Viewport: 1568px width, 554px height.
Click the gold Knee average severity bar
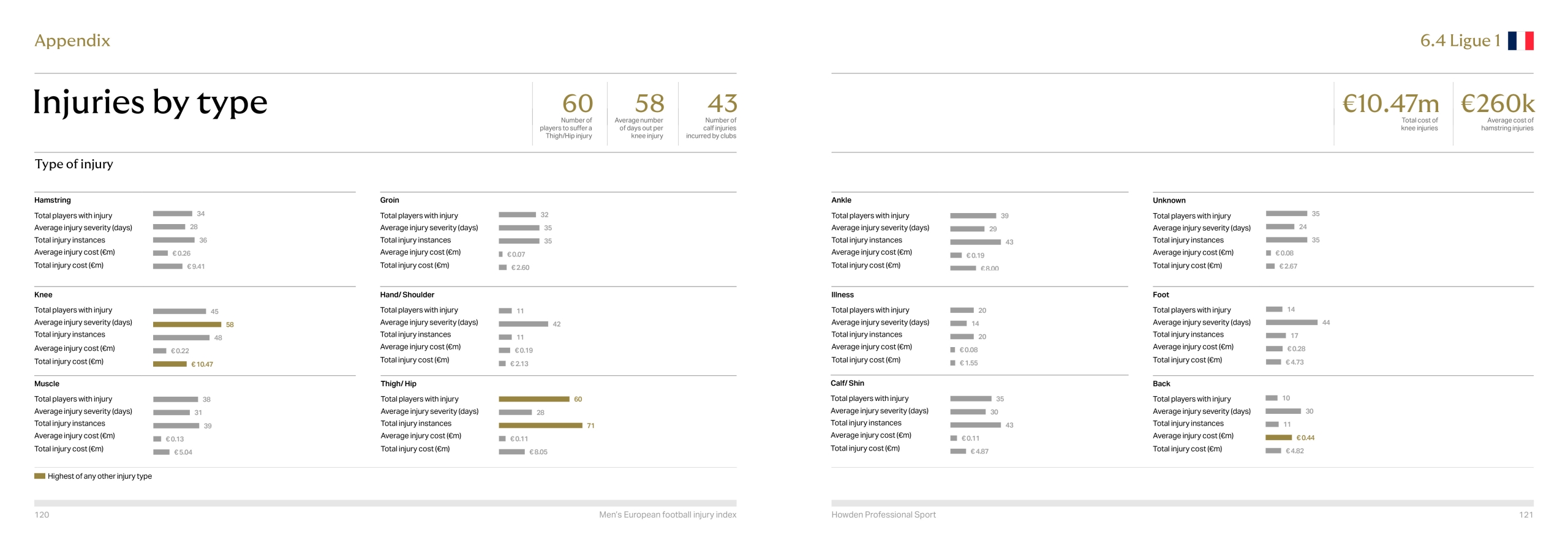click(x=187, y=324)
